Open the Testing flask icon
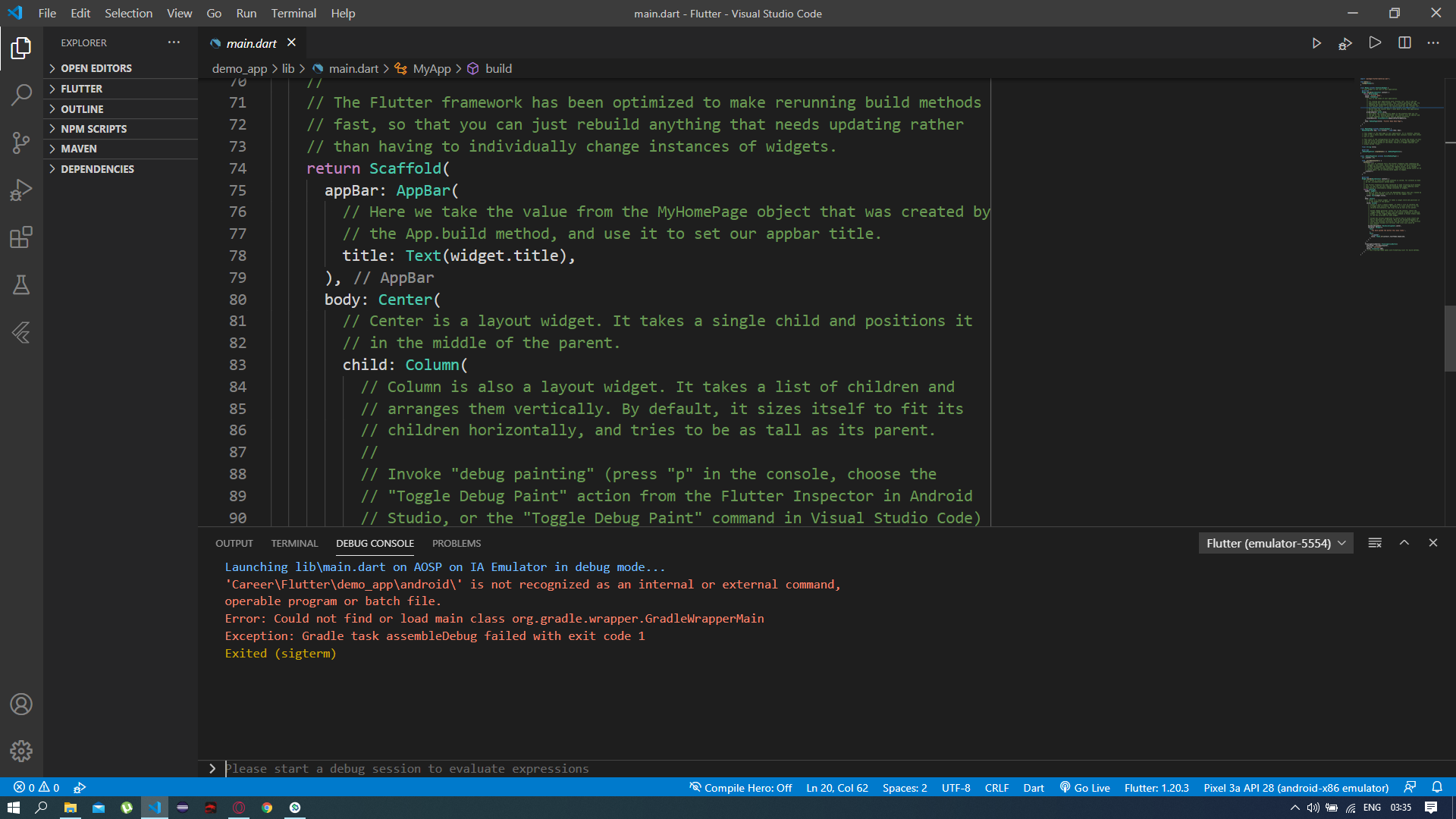The height and width of the screenshot is (819, 1456). coord(21,285)
